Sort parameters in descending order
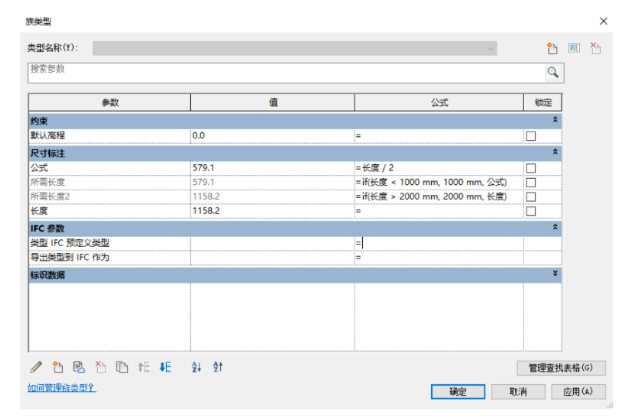625x419 pixels. tap(218, 367)
